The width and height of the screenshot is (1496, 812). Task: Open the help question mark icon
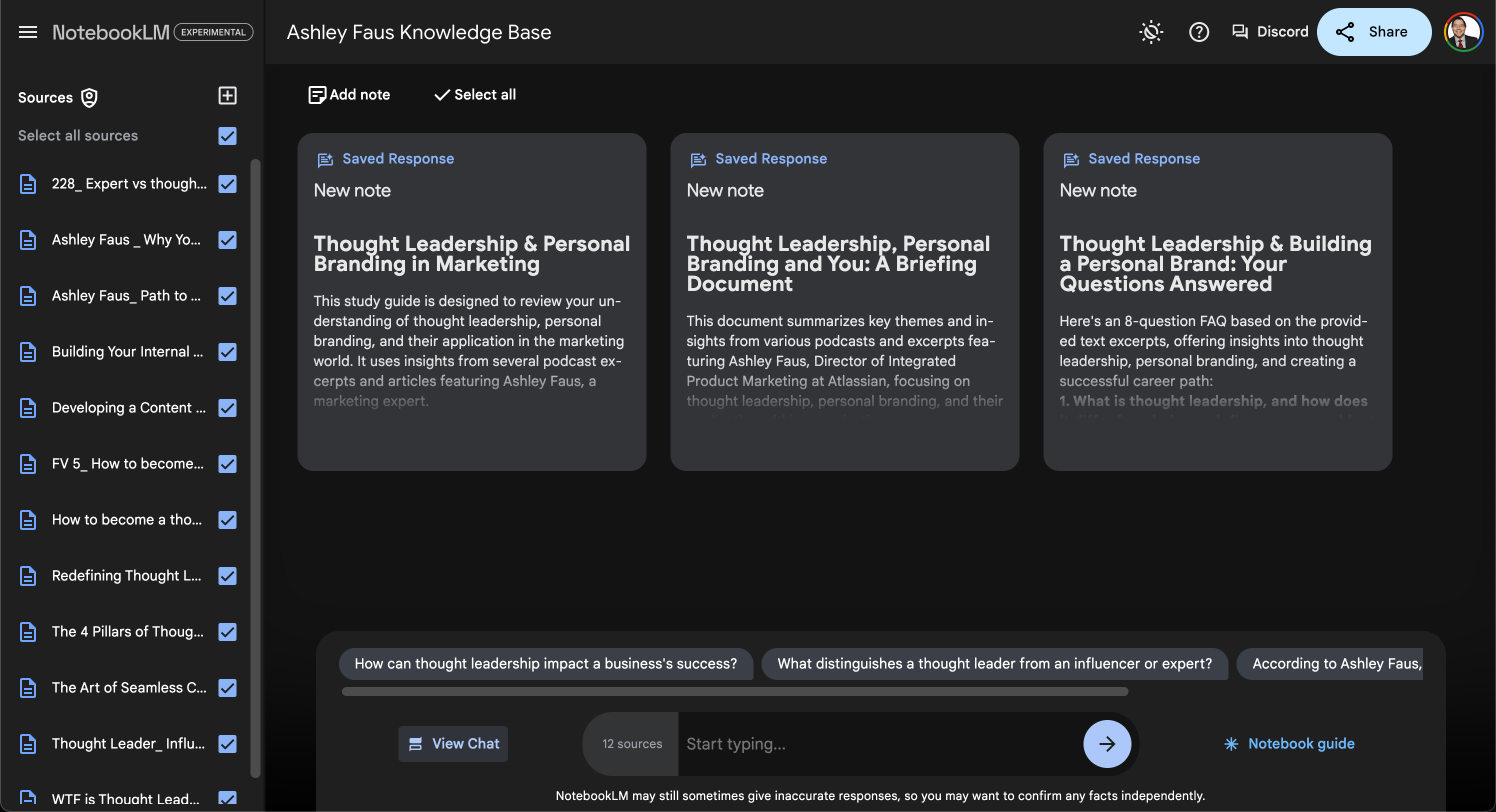1198,32
